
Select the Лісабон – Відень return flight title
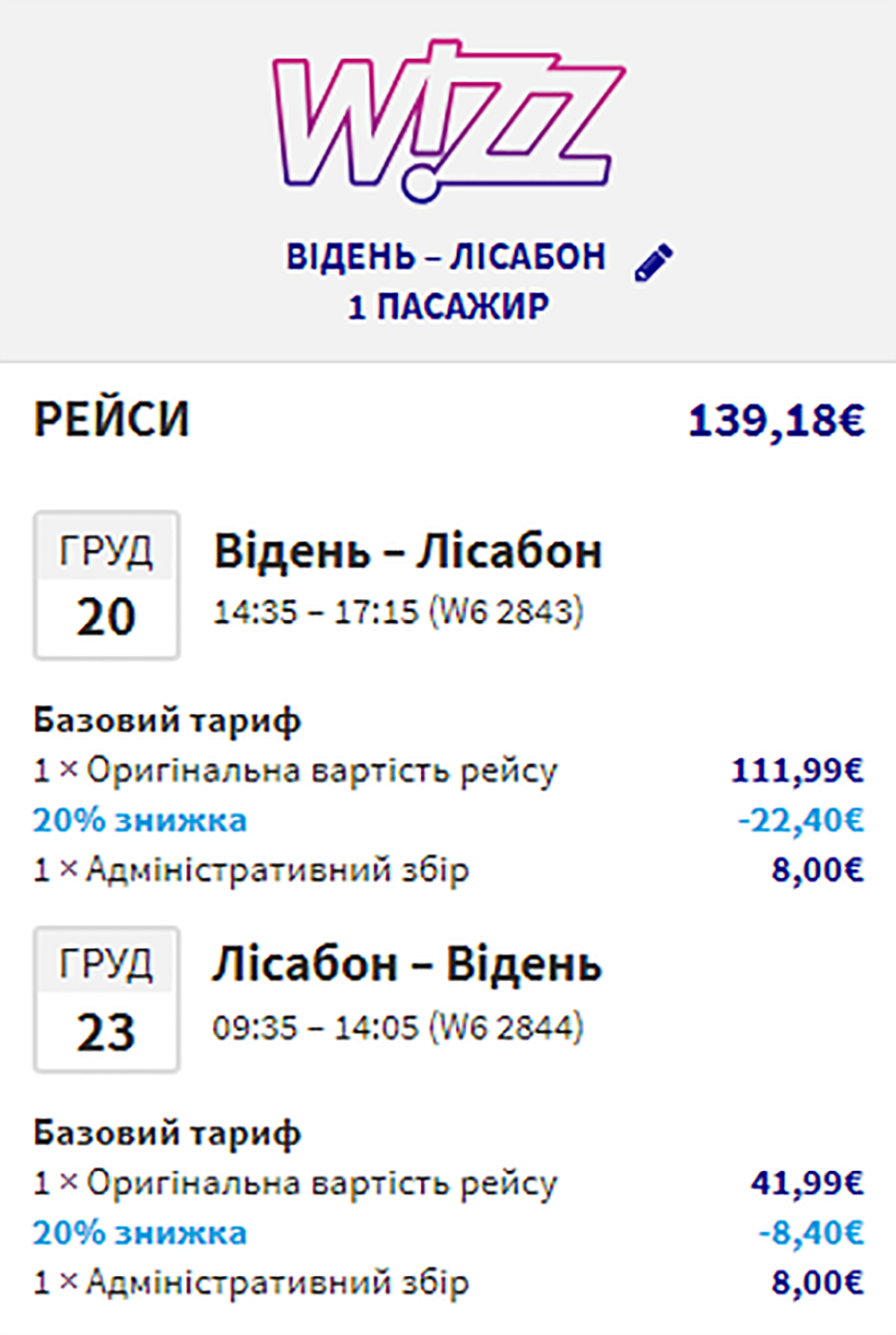[x=408, y=965]
